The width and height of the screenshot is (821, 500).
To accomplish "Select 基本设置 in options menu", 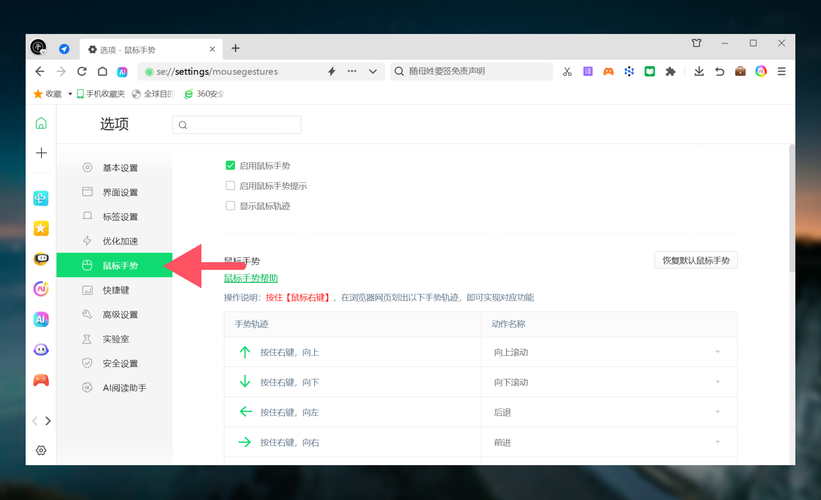I will (115, 168).
